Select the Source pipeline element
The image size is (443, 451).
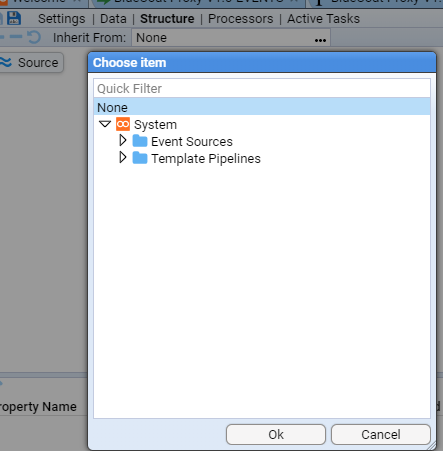31,63
